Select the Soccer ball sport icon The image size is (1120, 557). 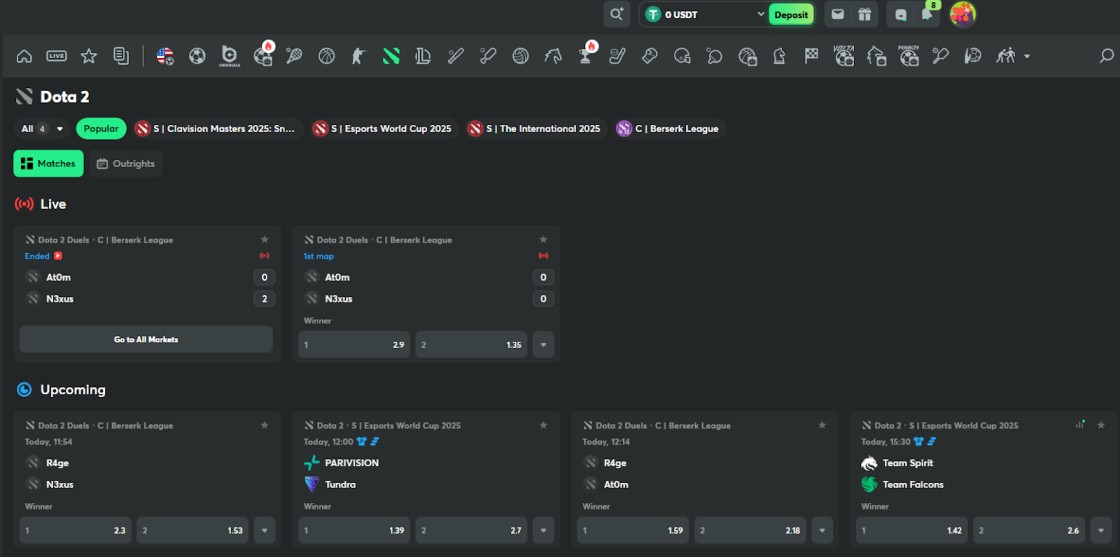[x=197, y=56]
